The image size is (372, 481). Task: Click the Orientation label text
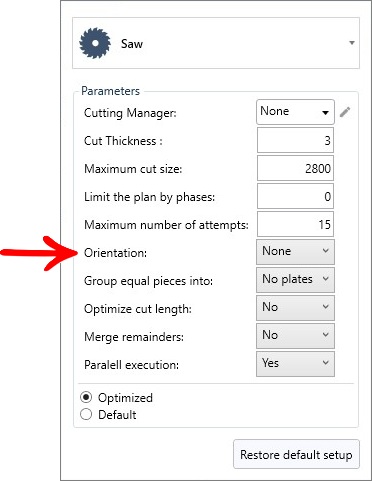coord(115,253)
